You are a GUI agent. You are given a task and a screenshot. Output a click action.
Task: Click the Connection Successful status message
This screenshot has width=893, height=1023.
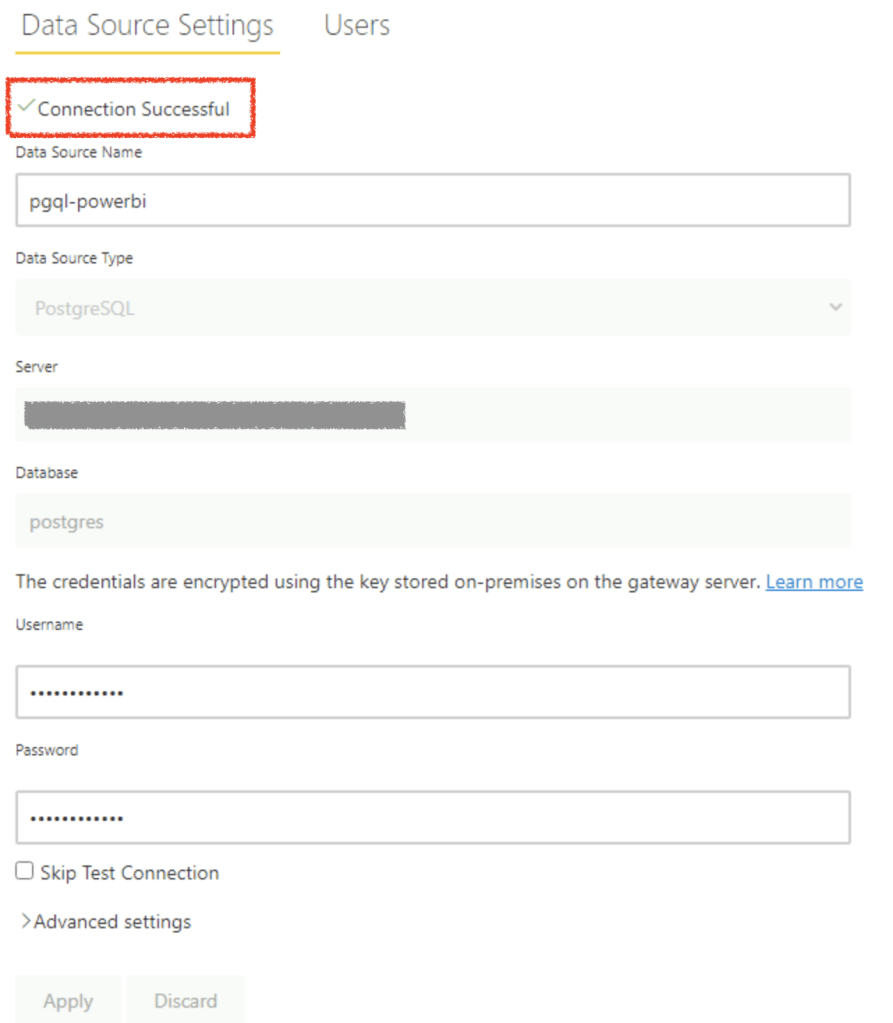coord(133,109)
